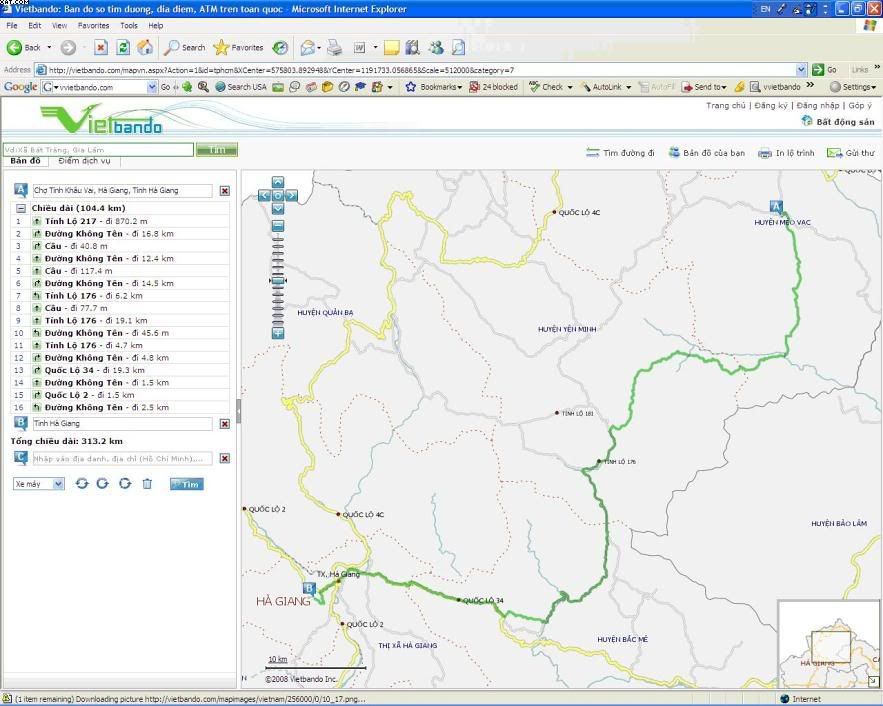Open the address bar dropdown arrow
This screenshot has width=883, height=706.
point(801,70)
